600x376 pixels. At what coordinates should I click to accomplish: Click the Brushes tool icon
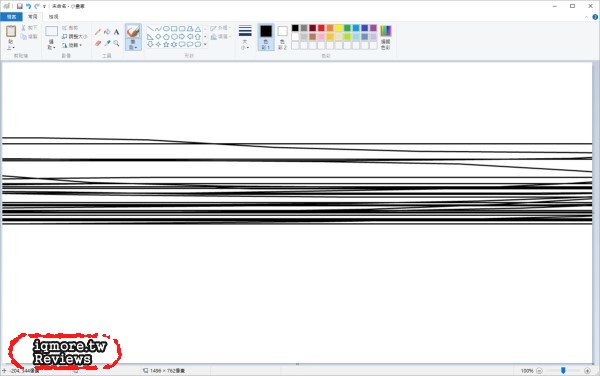(133, 31)
